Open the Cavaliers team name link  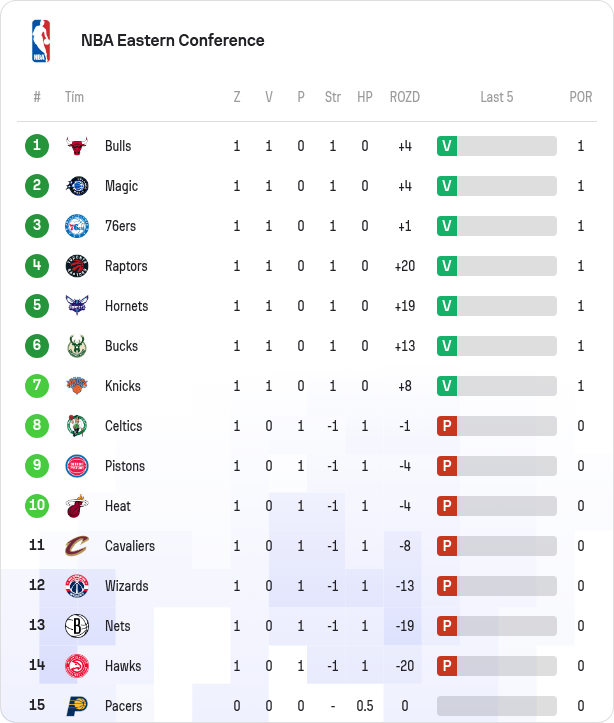click(x=130, y=546)
